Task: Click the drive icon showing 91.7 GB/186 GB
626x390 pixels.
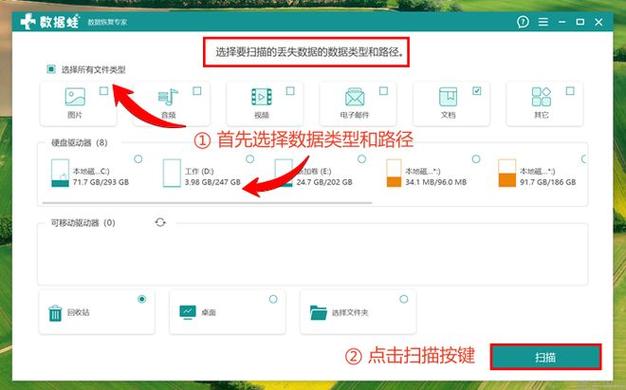Action: pyautogui.click(x=507, y=173)
